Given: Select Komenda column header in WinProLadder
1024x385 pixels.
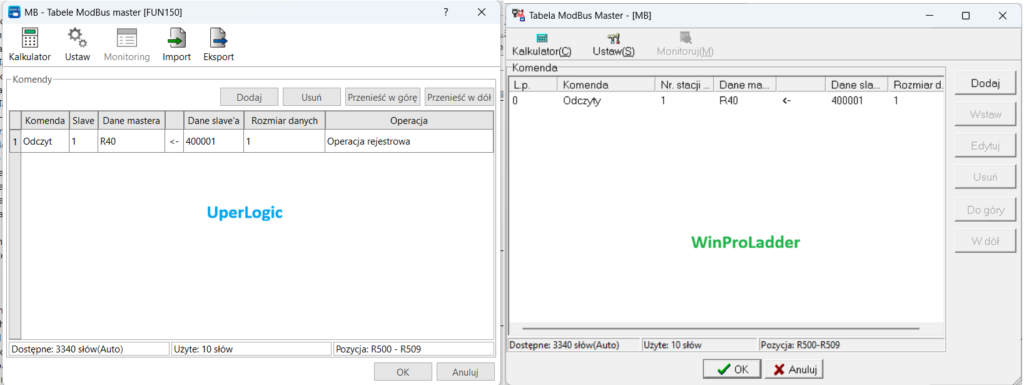Looking at the screenshot, I should coord(606,84).
